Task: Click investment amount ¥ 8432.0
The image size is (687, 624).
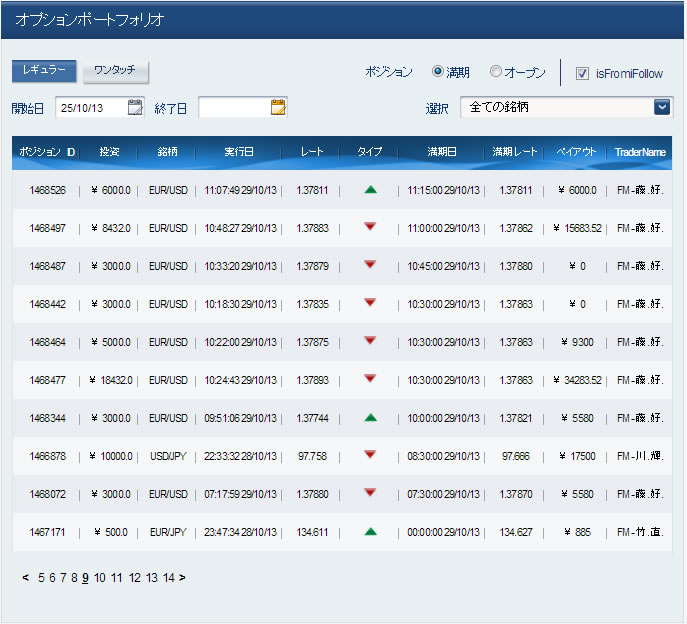Action: (111, 228)
